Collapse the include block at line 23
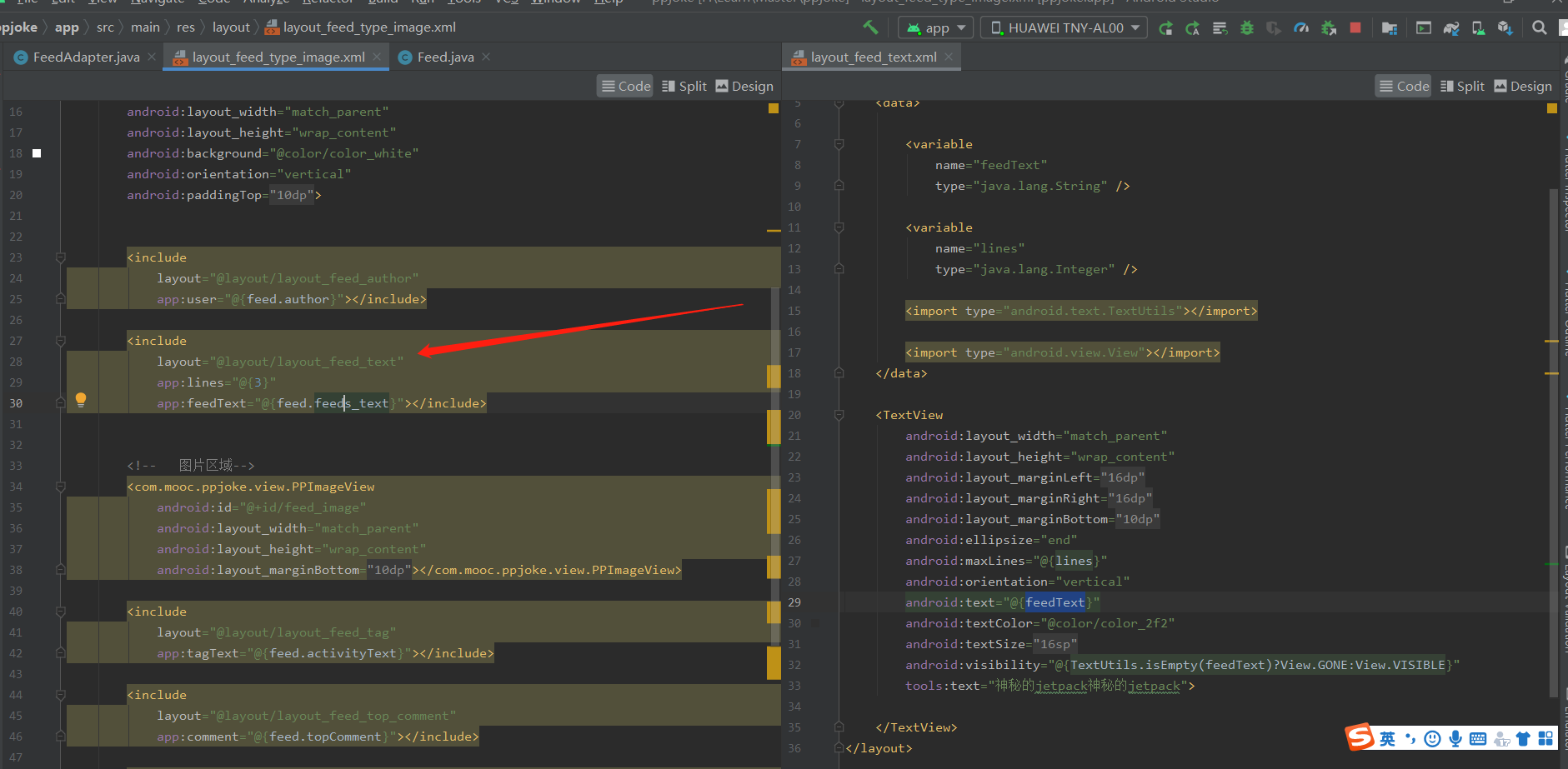Screen dimensions: 1568x769 61,257
